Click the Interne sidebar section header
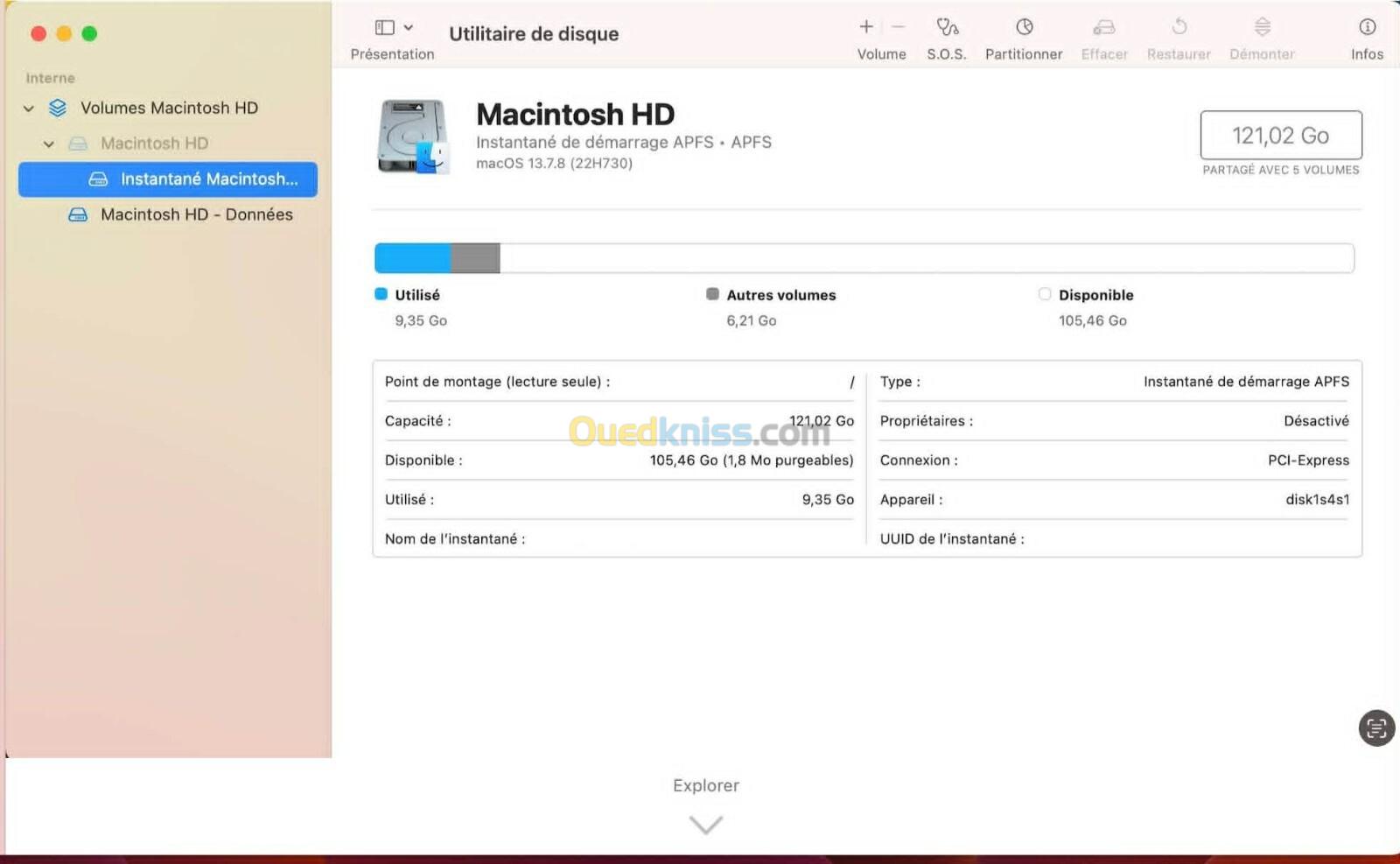Screen dimensions: 1400x864 [50, 78]
